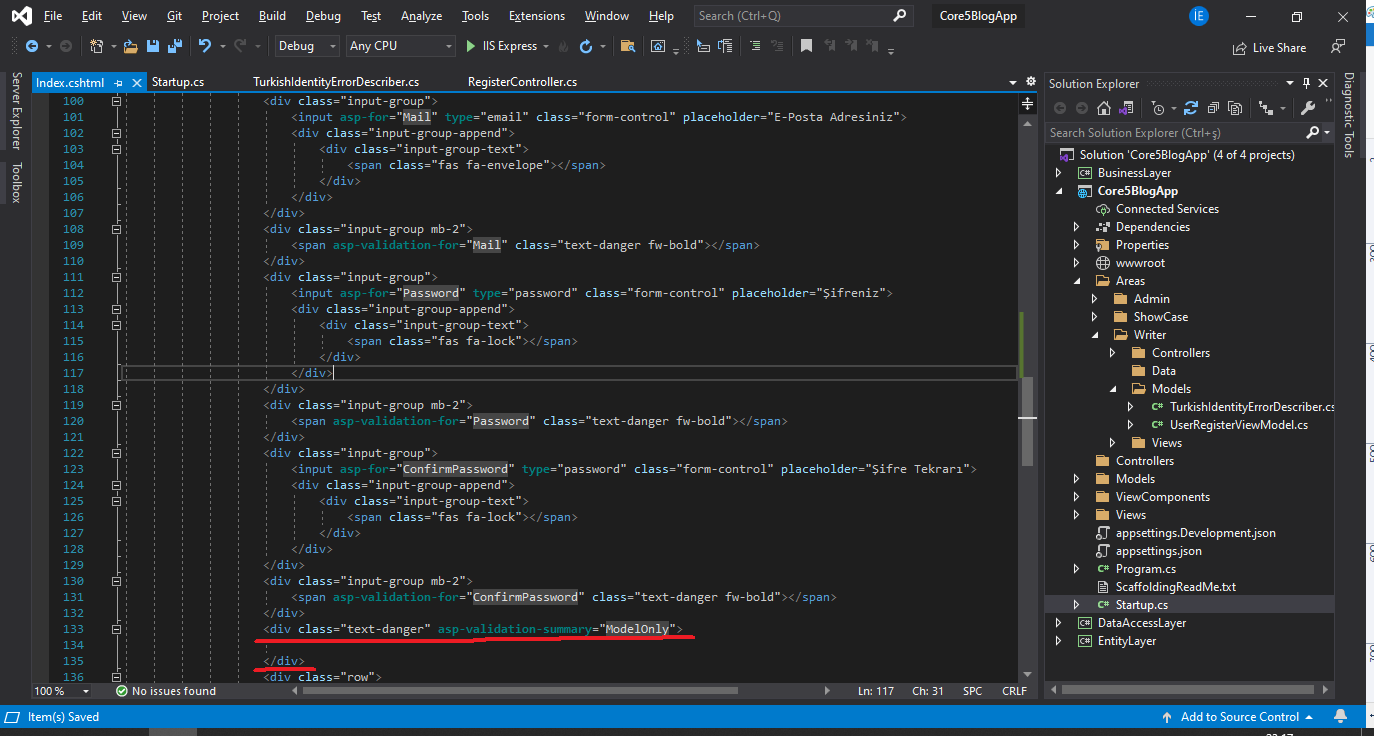This screenshot has width=1374, height=736.
Task: Collapse code region at line 113
Action: pos(117,309)
